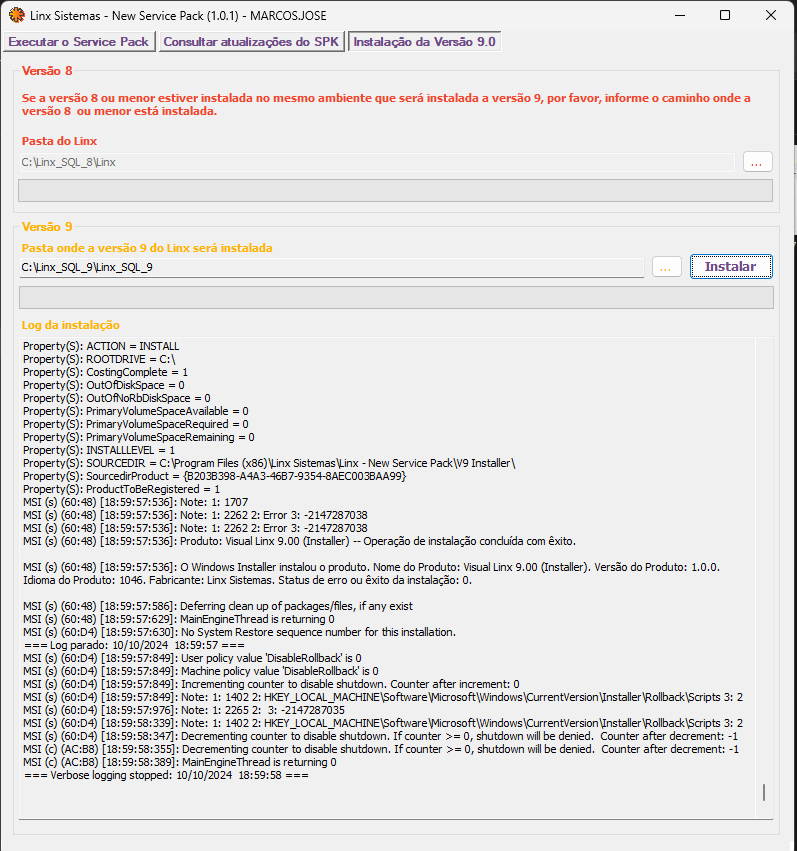The height and width of the screenshot is (851, 797).
Task: Click the SourcedirProduct GUID log line
Action: click(x=215, y=477)
